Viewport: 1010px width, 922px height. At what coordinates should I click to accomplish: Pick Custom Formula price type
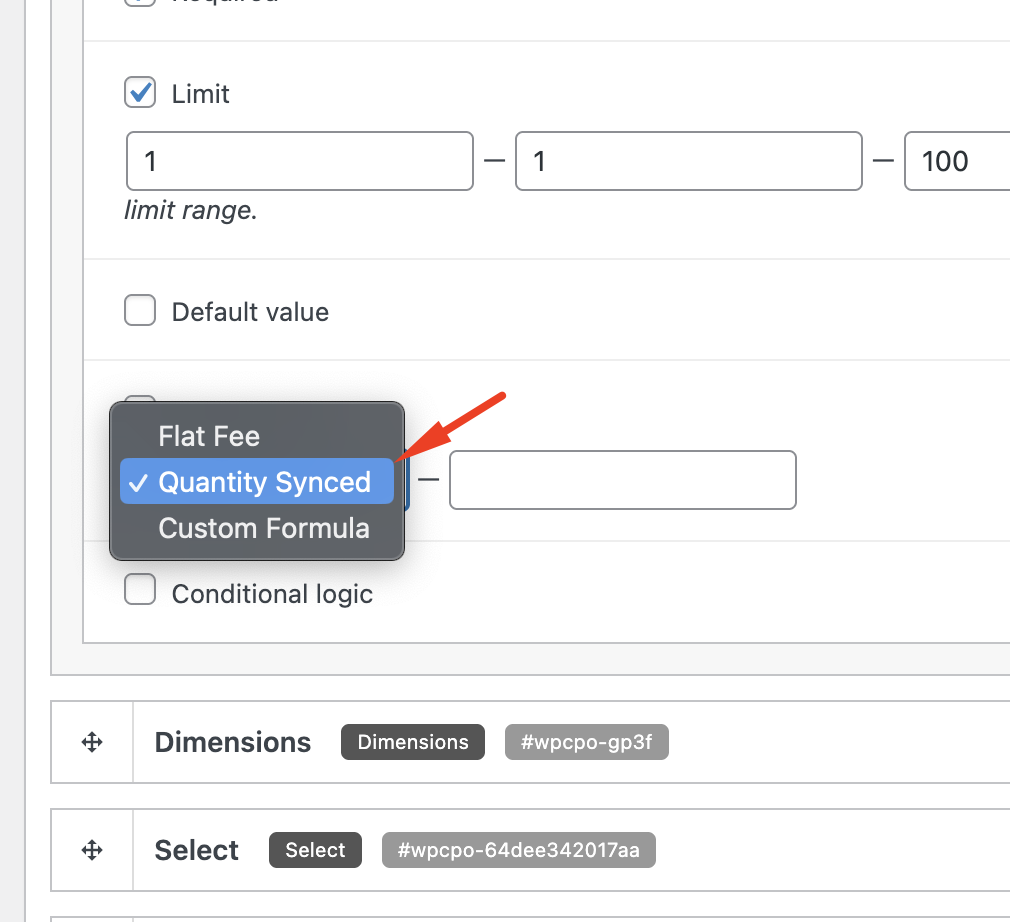pos(264,528)
